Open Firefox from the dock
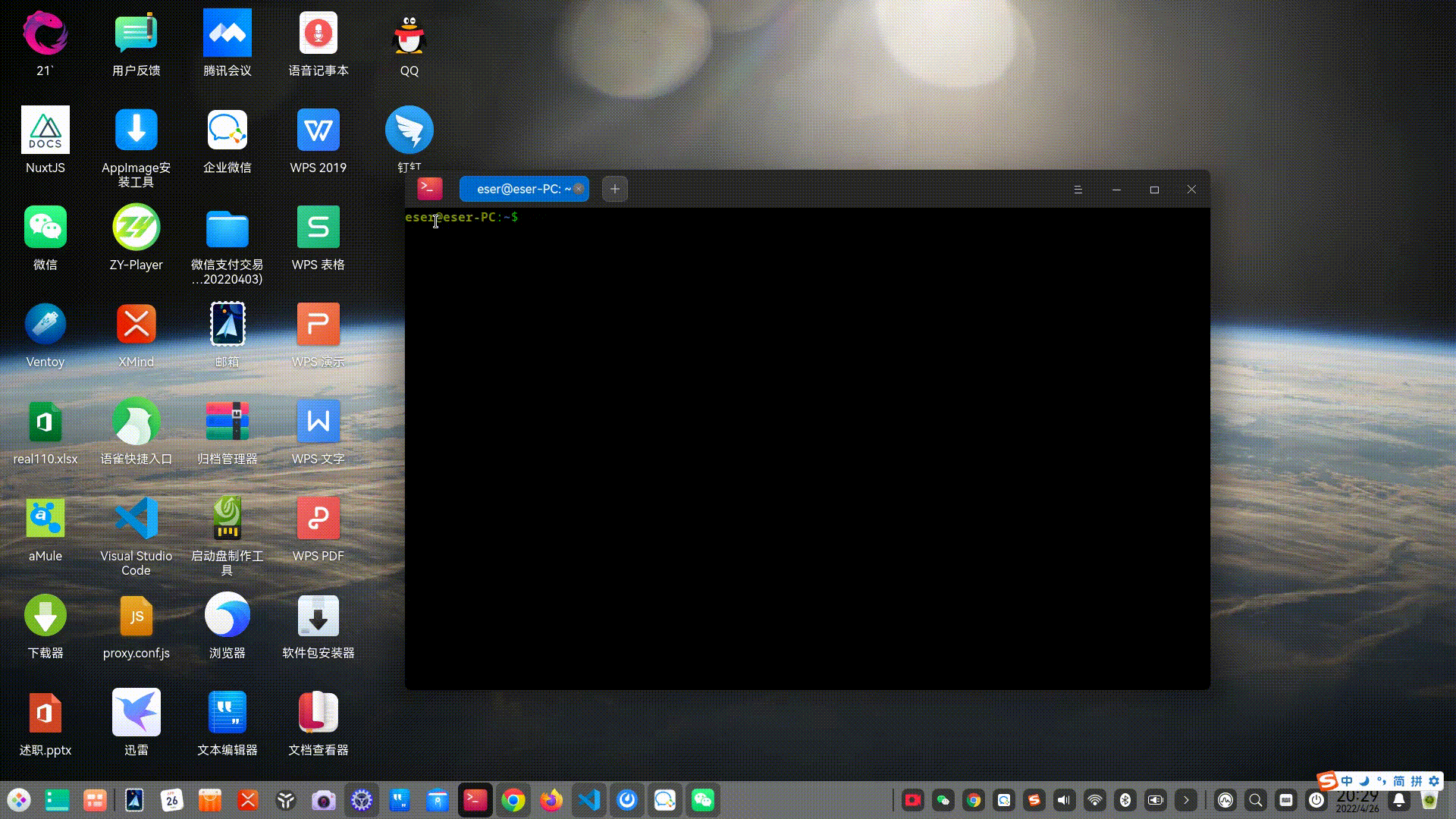Screen dimensions: 1456x819 pyautogui.click(x=551, y=799)
